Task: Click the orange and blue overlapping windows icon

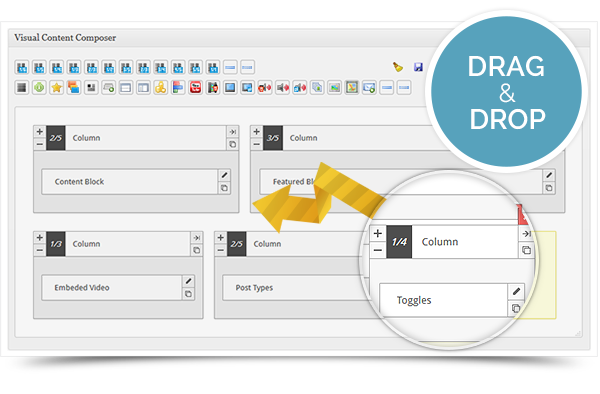Action: click(x=74, y=88)
